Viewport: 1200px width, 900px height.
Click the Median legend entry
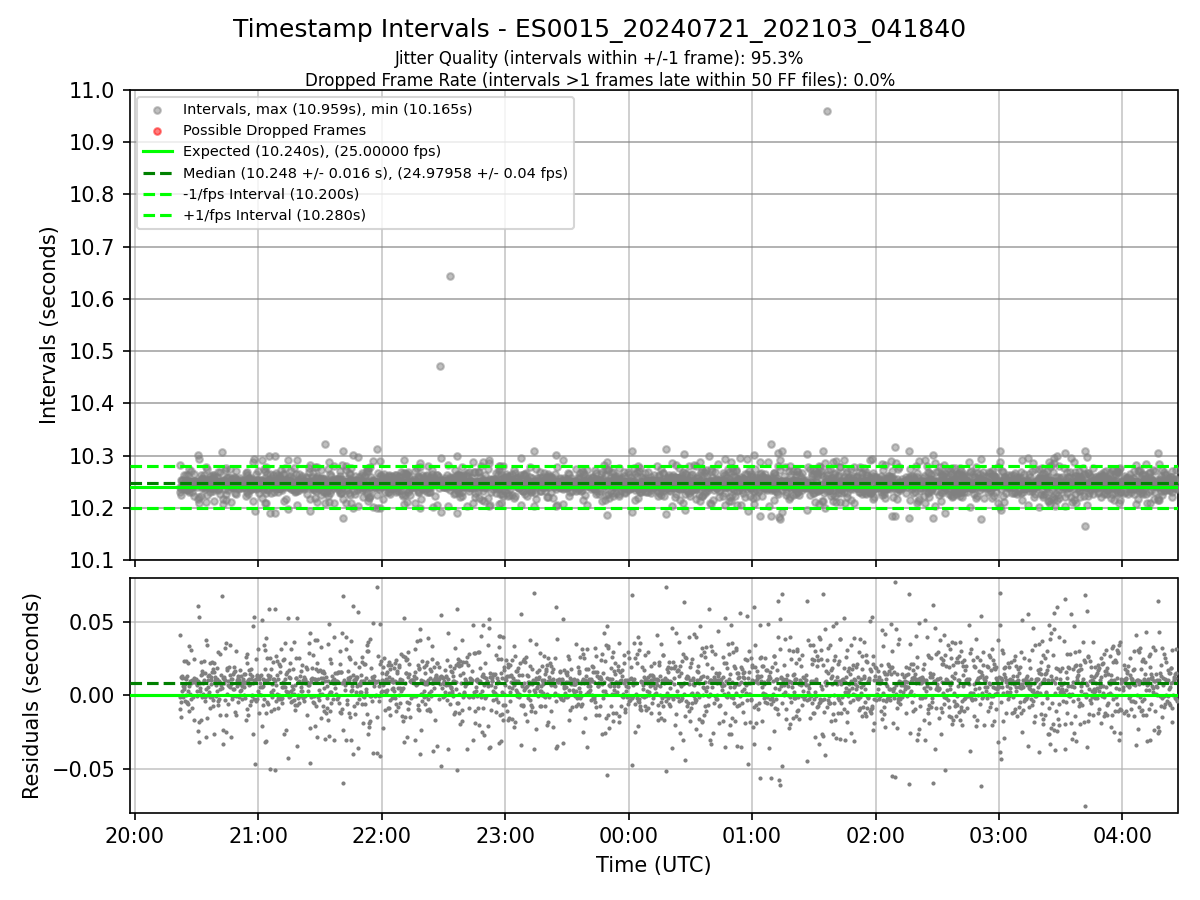375,173
